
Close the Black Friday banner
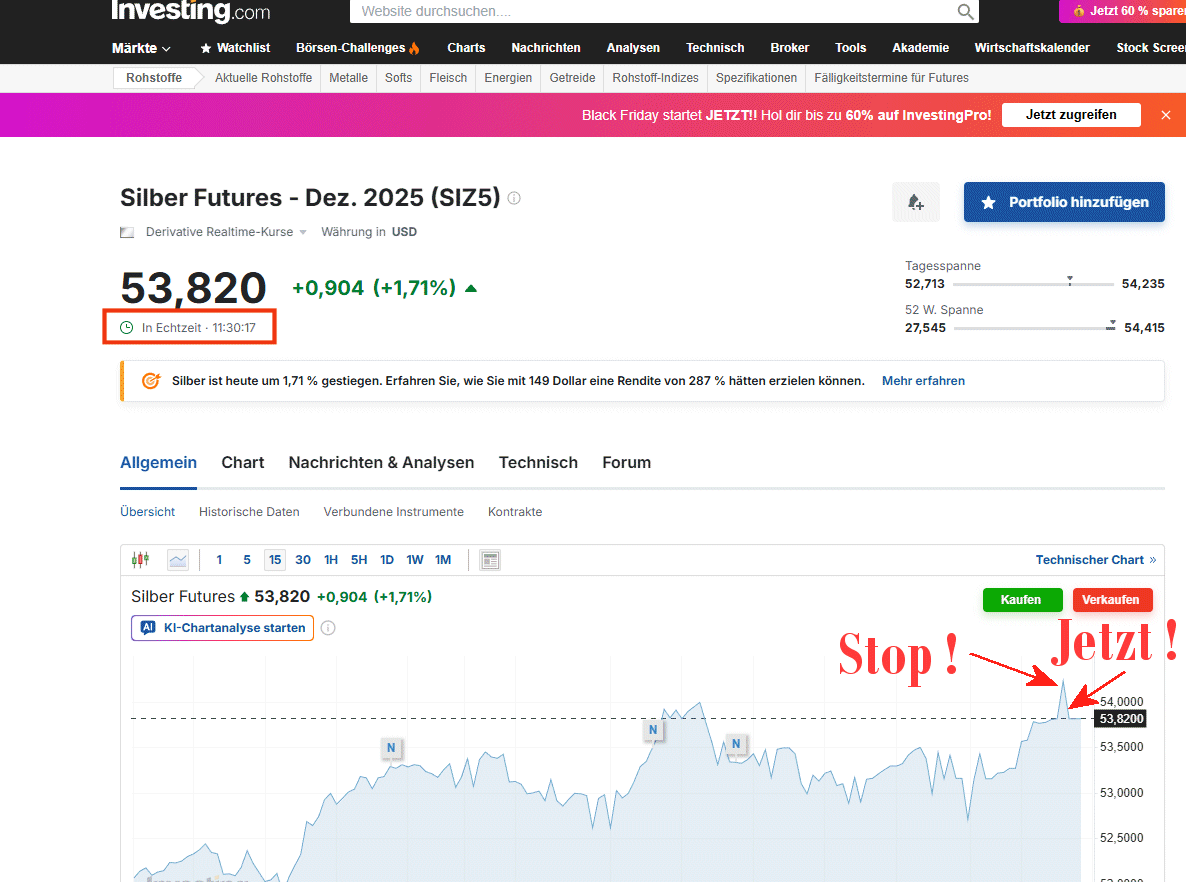point(1166,115)
